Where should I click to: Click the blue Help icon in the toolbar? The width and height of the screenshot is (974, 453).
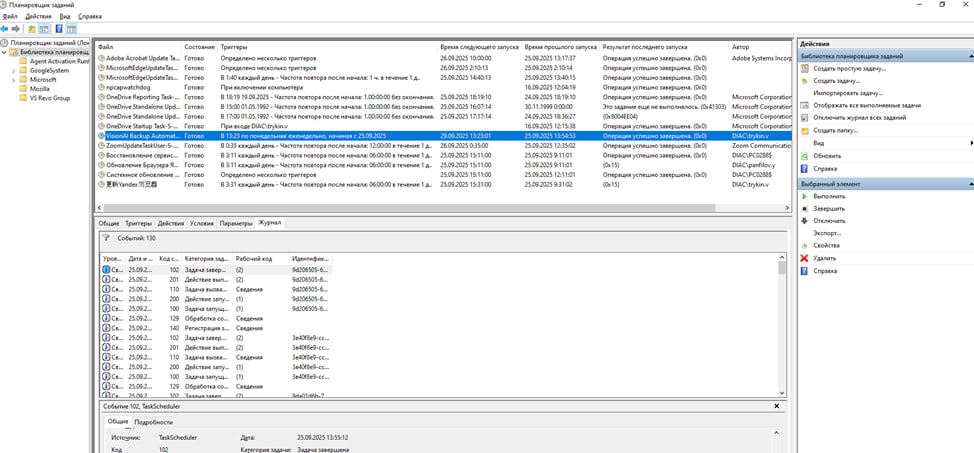pyautogui.click(x=58, y=29)
